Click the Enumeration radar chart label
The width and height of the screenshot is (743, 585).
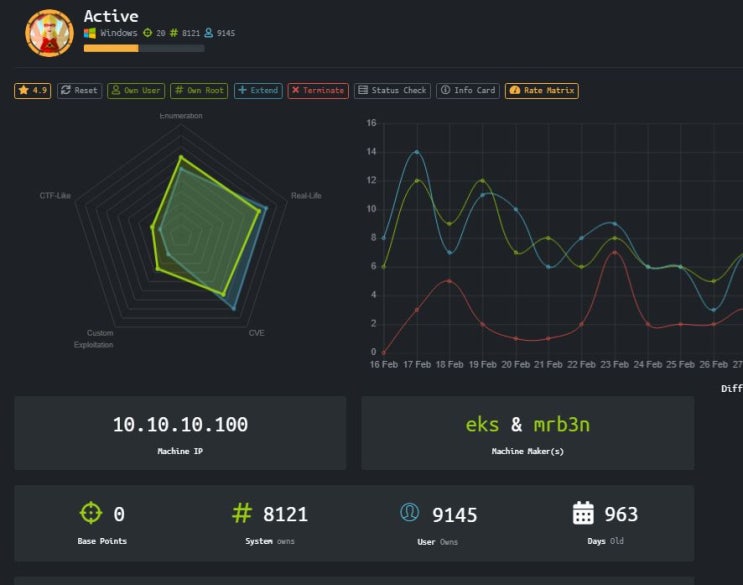point(181,116)
